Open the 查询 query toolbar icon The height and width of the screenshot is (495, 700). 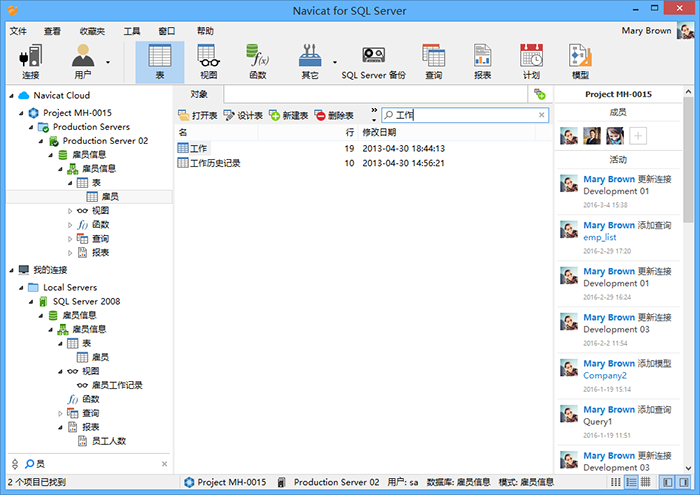point(433,62)
